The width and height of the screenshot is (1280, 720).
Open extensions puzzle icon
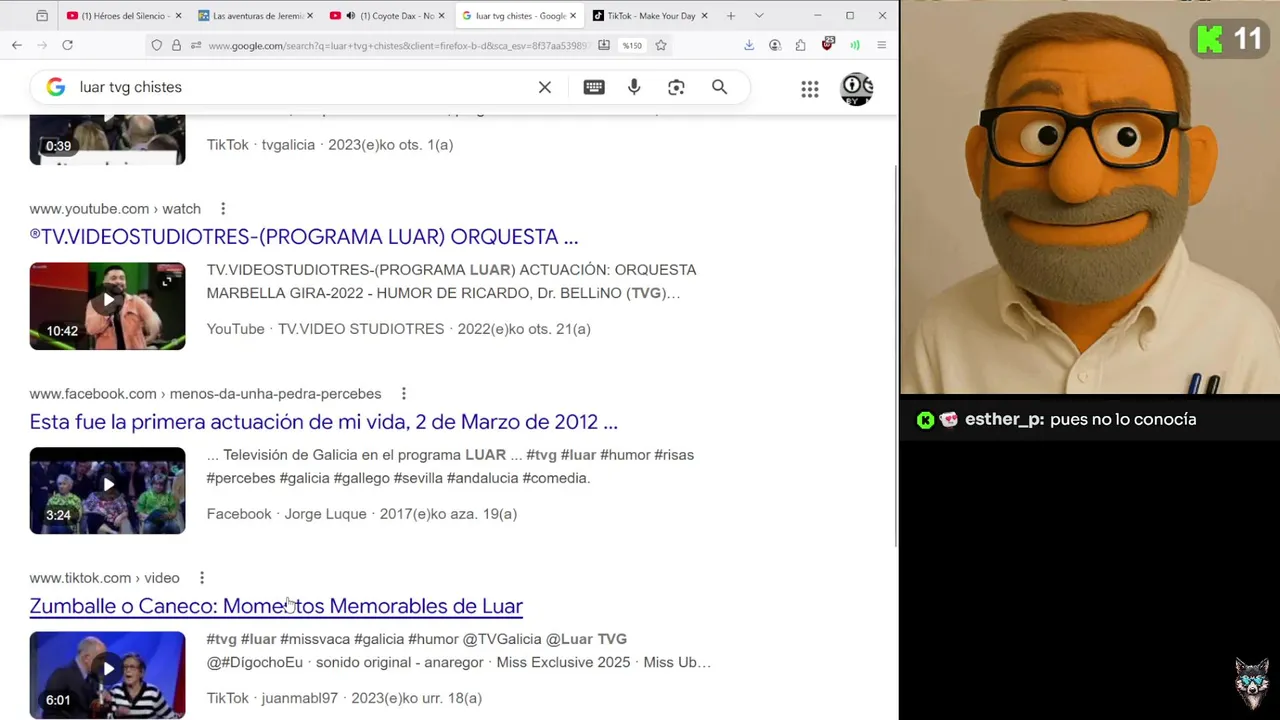(x=801, y=45)
